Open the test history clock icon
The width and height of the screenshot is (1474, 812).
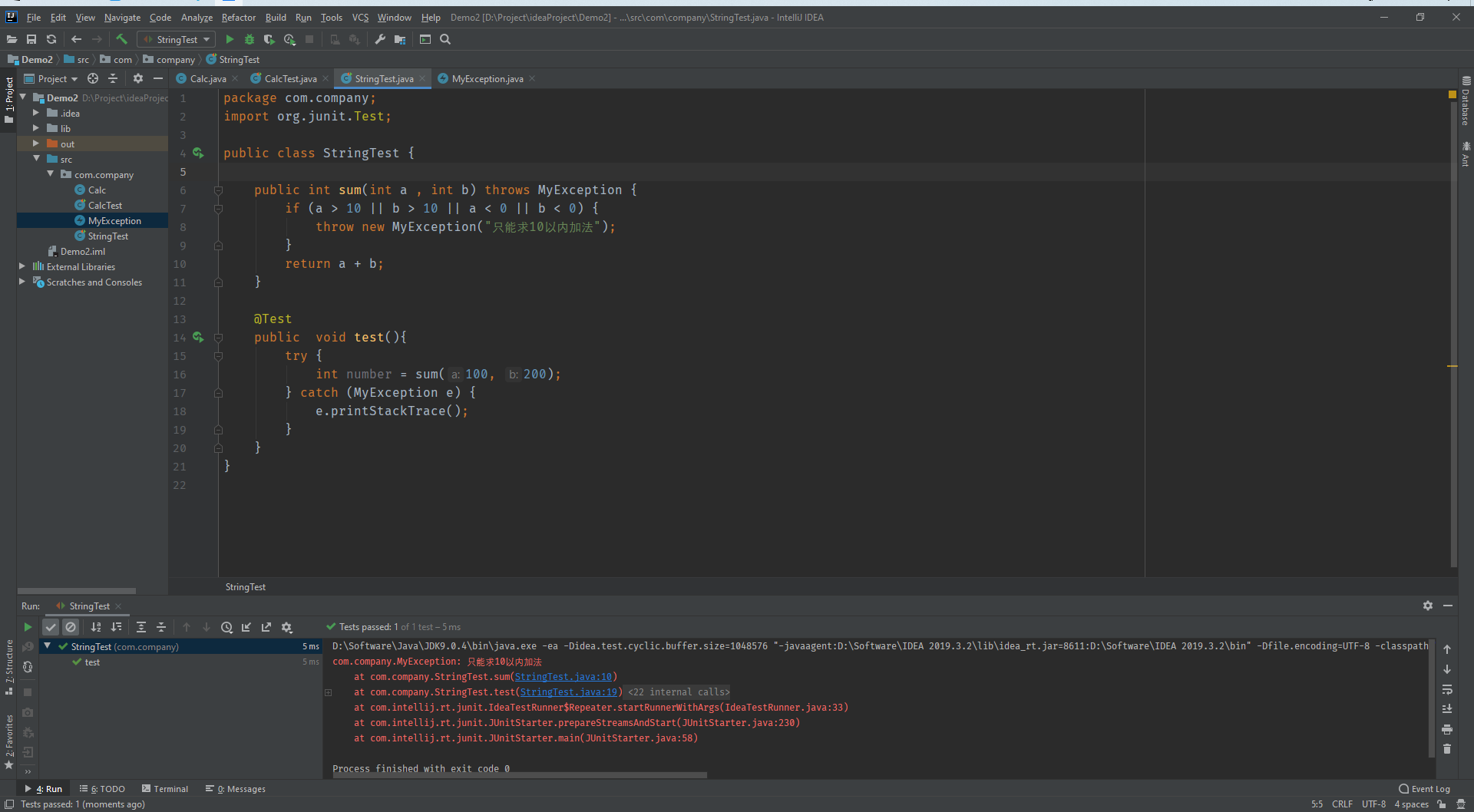(x=226, y=627)
